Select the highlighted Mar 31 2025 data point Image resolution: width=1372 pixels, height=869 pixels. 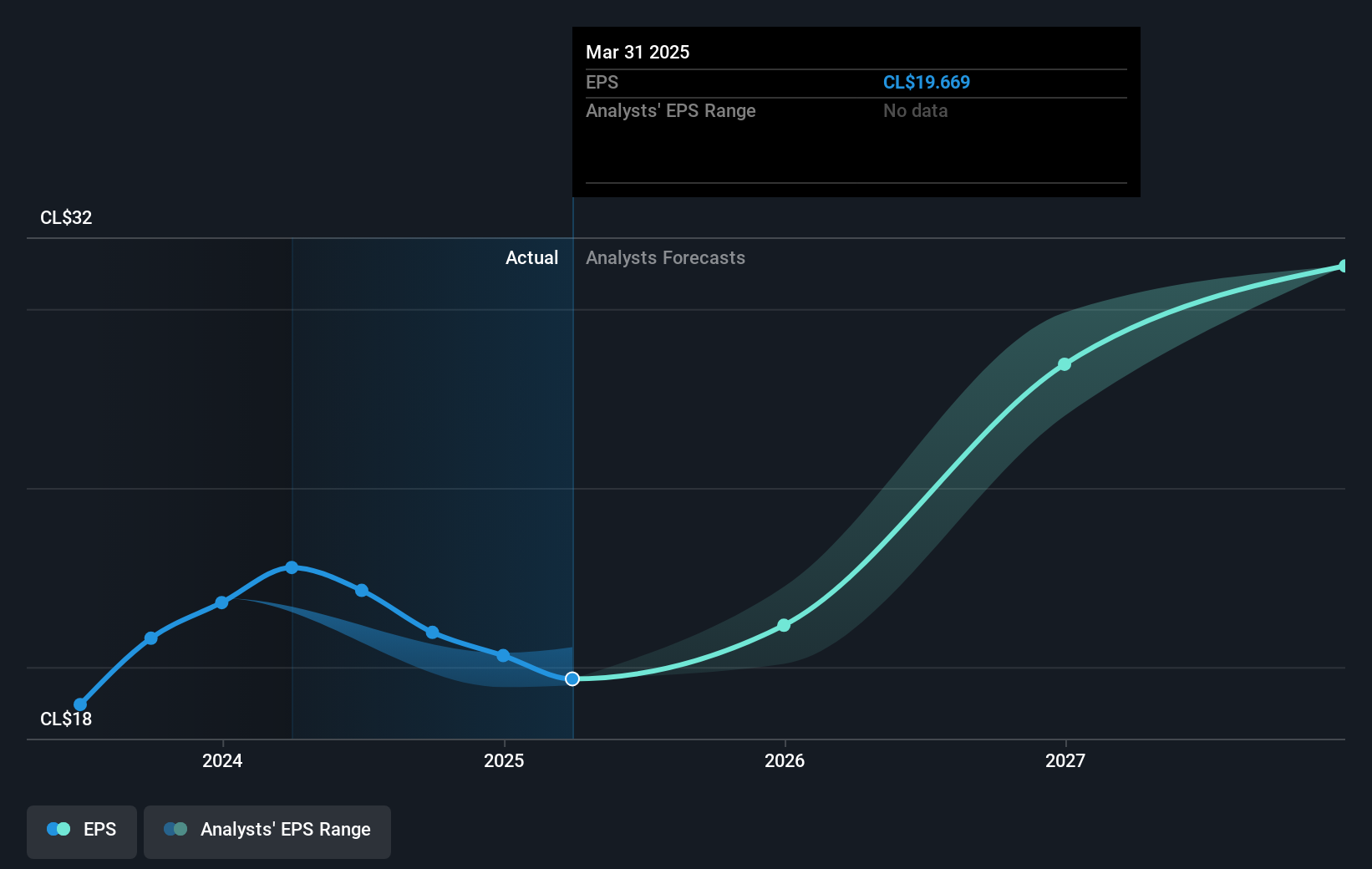click(572, 678)
